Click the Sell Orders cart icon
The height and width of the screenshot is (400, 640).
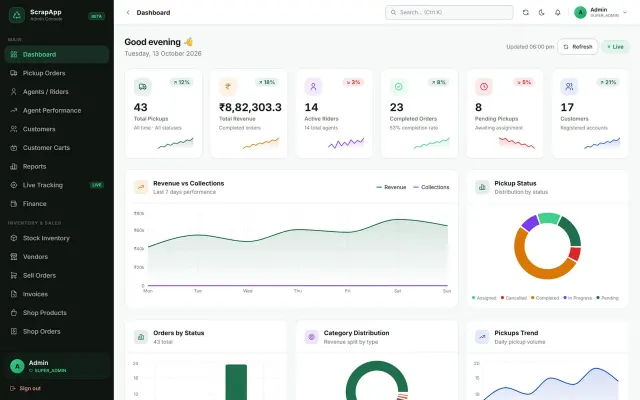click(14, 276)
